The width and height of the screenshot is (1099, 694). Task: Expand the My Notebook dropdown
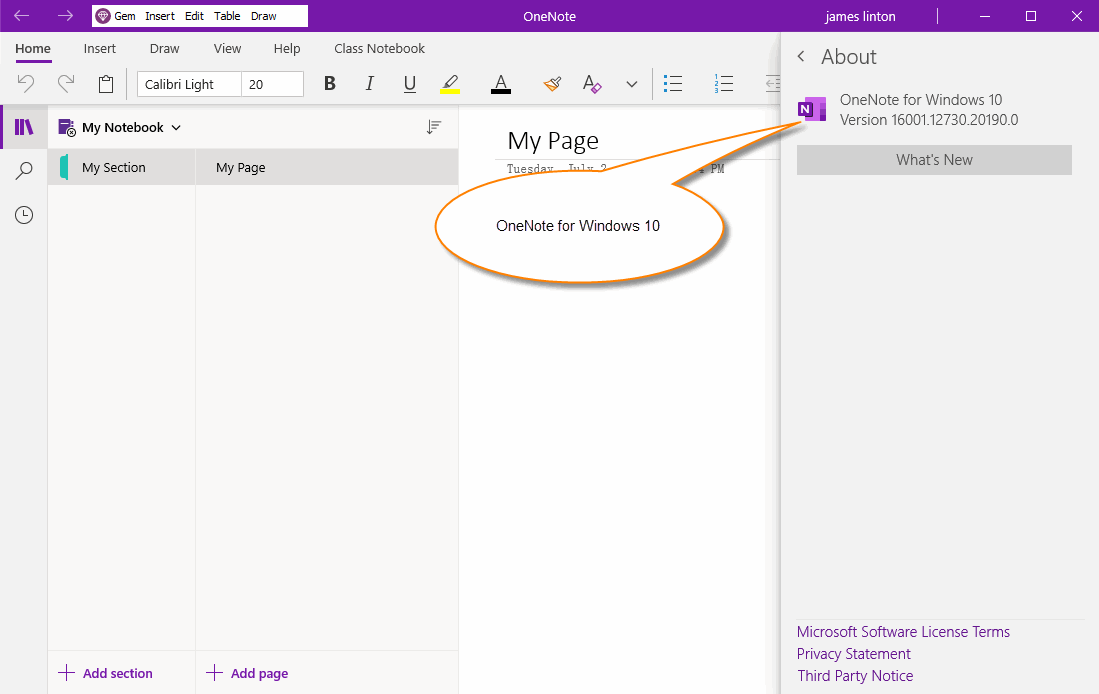[176, 127]
